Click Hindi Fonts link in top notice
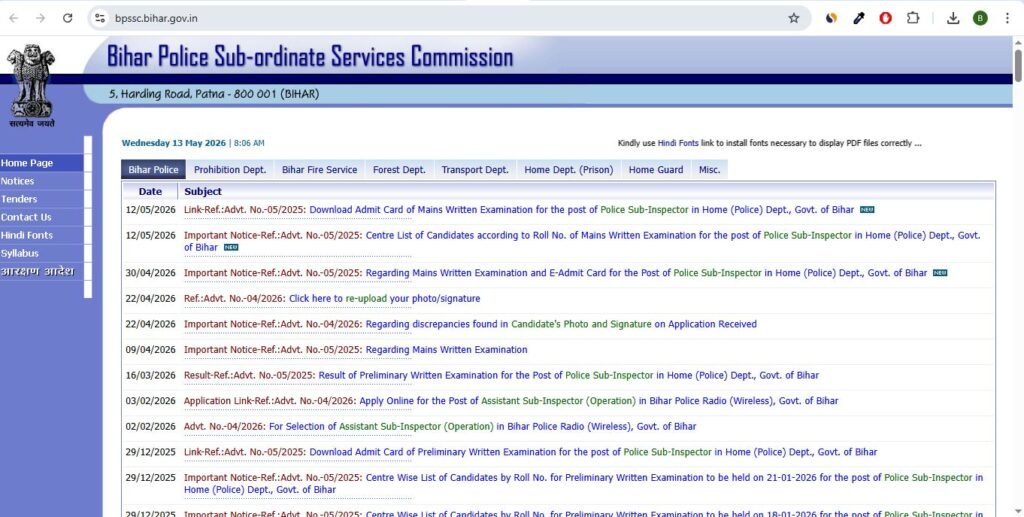Screen dimensions: 1024x517 [678, 144]
